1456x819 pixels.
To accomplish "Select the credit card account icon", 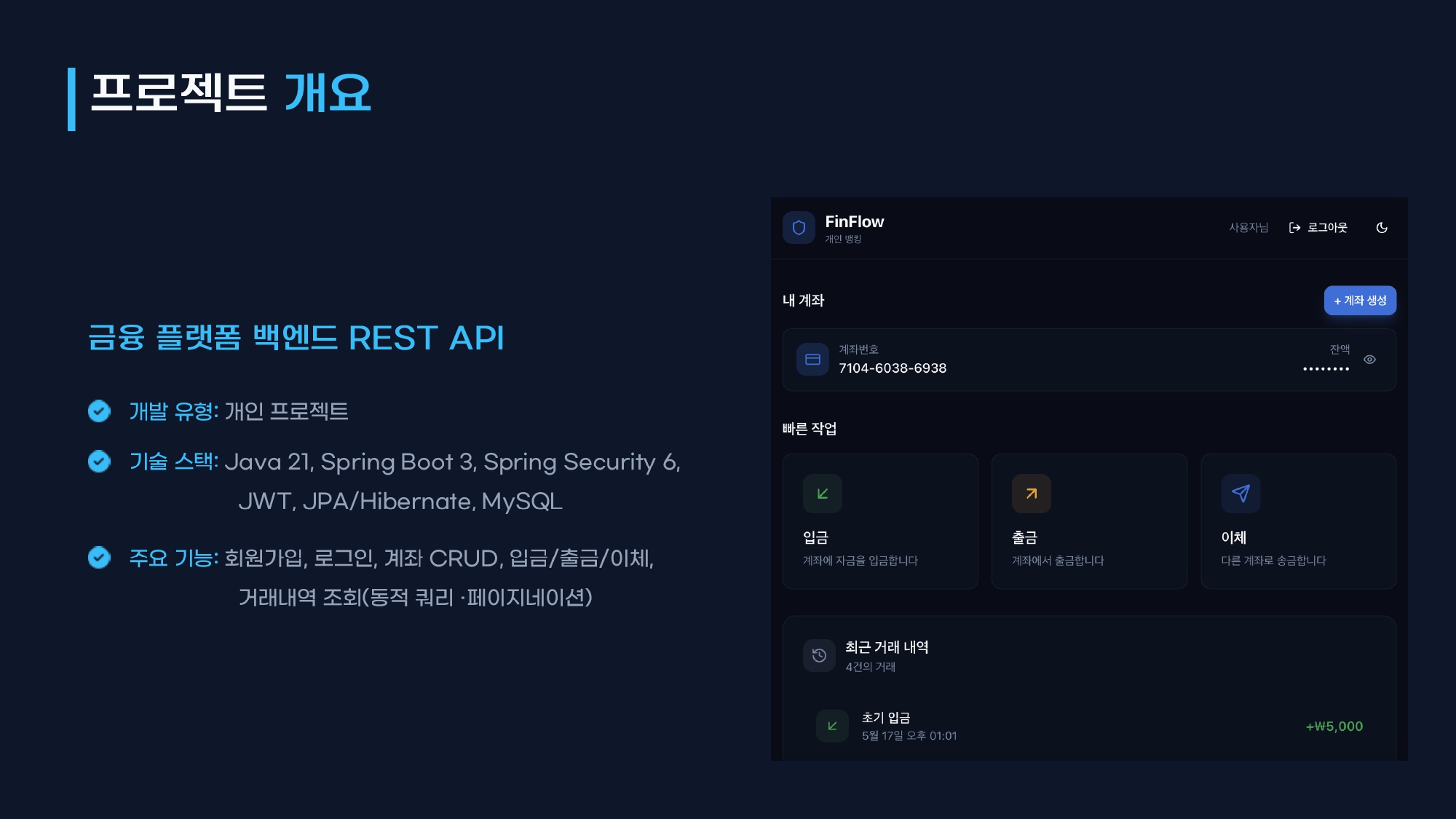I will 812,360.
